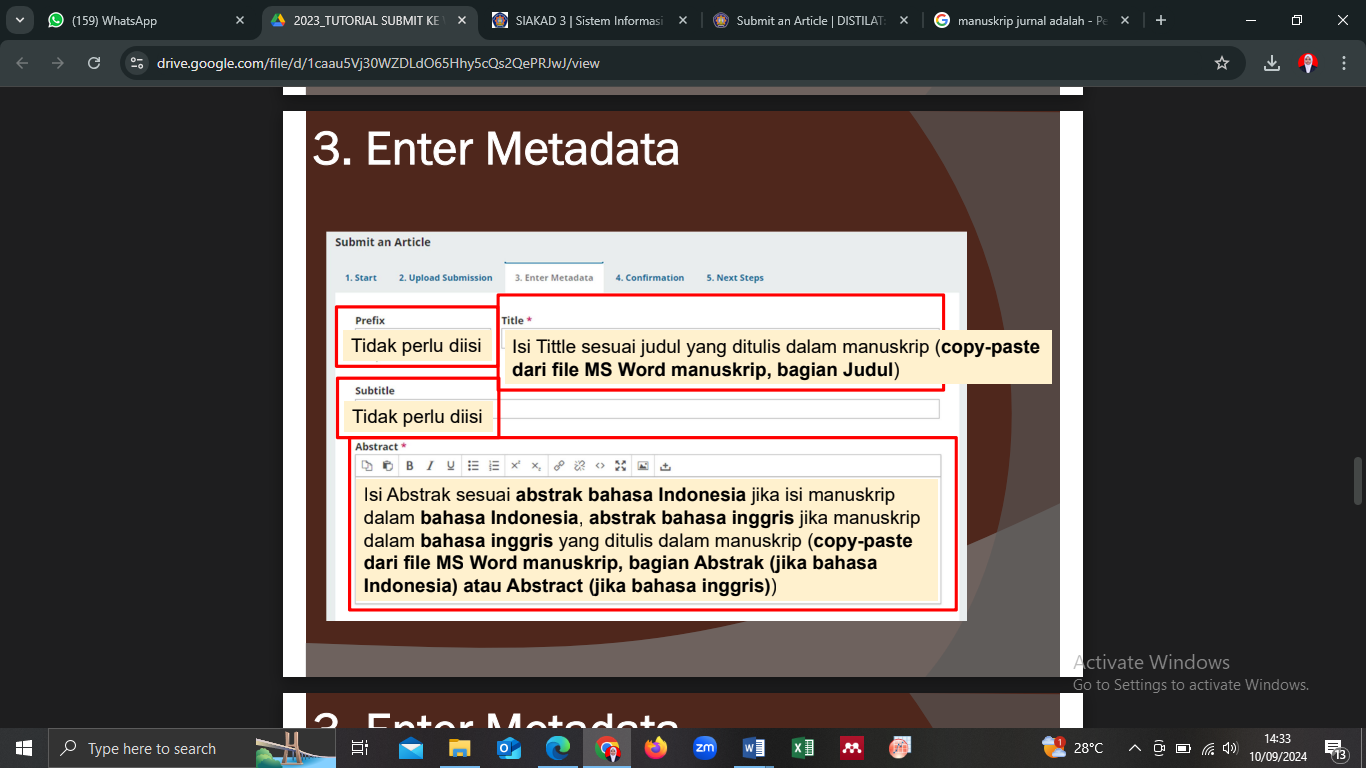Open Task View on the taskbar
Image resolution: width=1366 pixels, height=768 pixels.
tap(360, 748)
